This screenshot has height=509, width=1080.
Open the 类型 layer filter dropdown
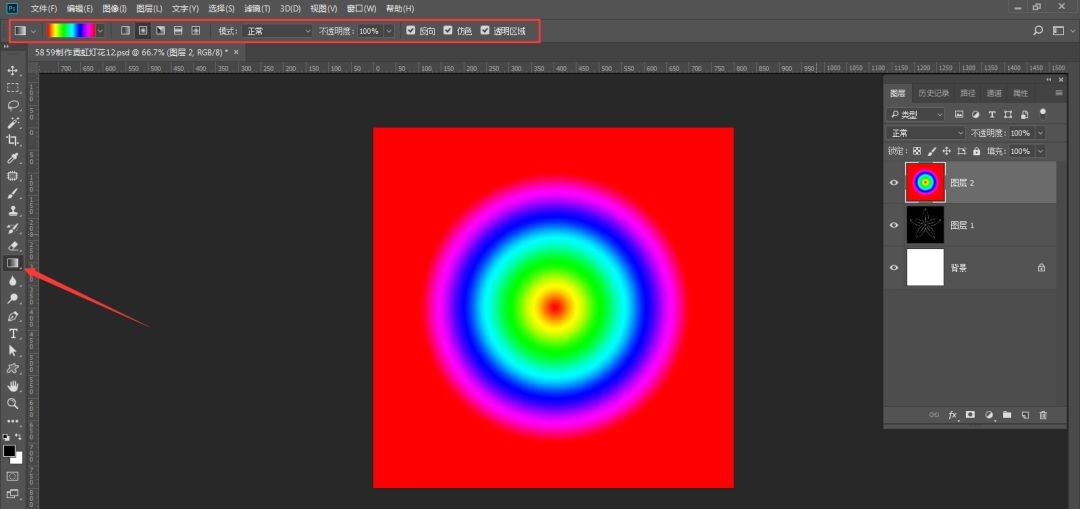tap(916, 114)
